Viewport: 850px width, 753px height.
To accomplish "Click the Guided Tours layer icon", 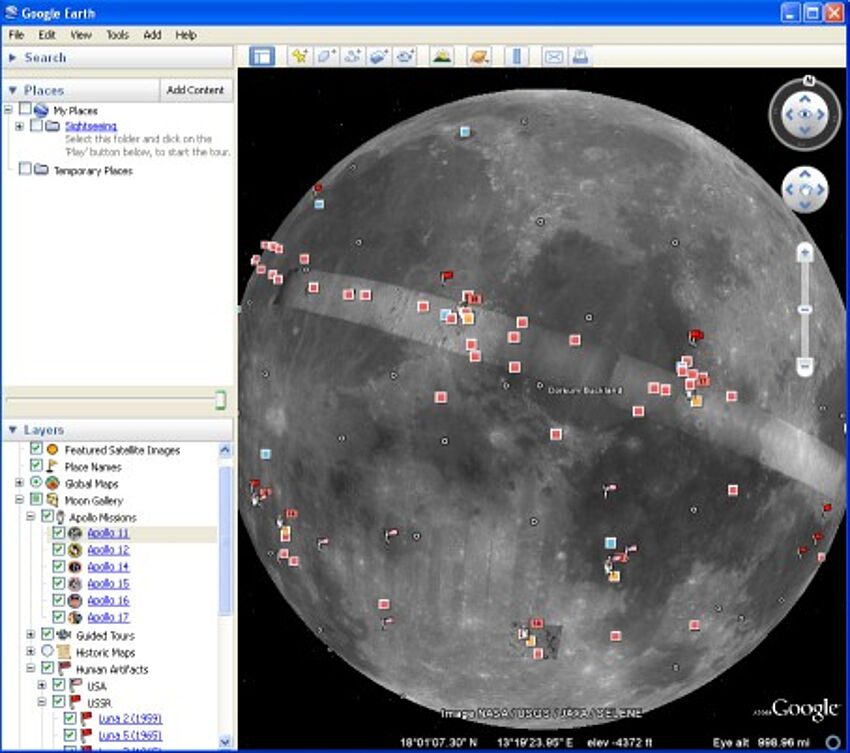I will pos(64,635).
